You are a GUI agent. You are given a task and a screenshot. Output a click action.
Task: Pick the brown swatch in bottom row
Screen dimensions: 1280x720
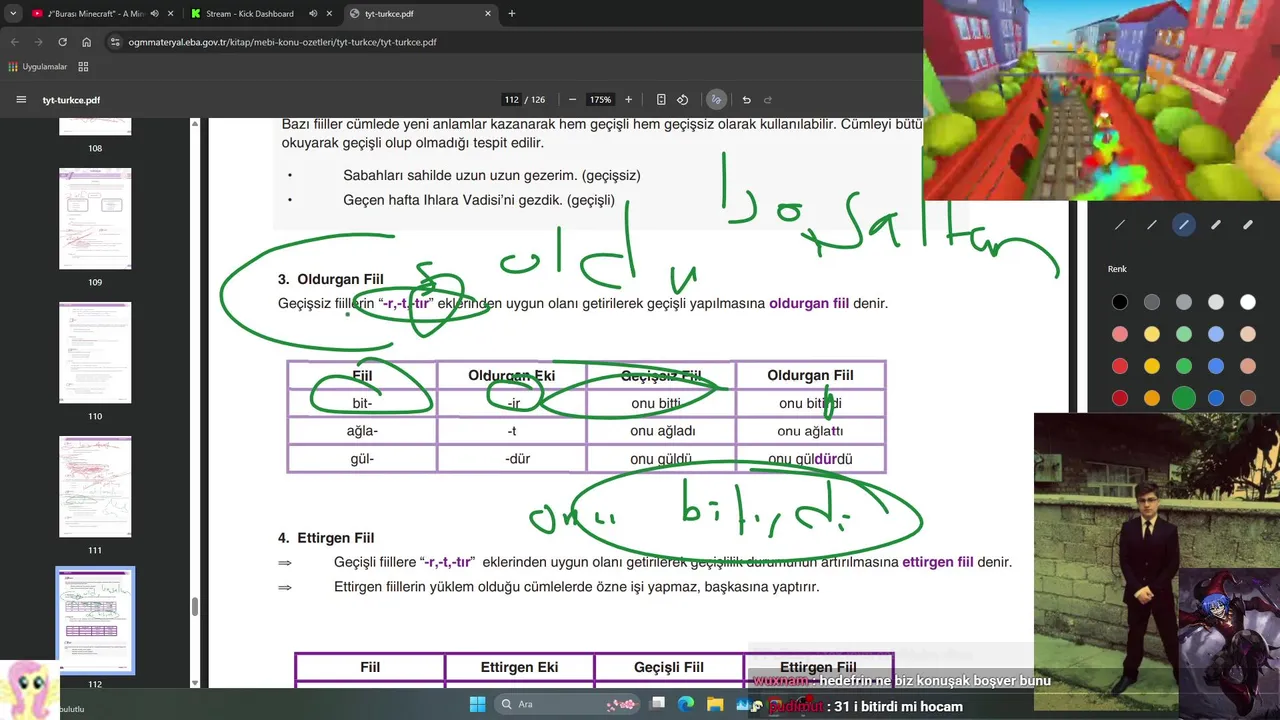tap(1248, 398)
